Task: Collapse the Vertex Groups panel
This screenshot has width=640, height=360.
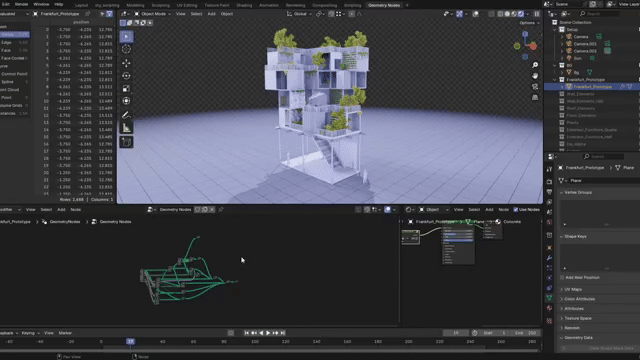Action: [x=578, y=192]
